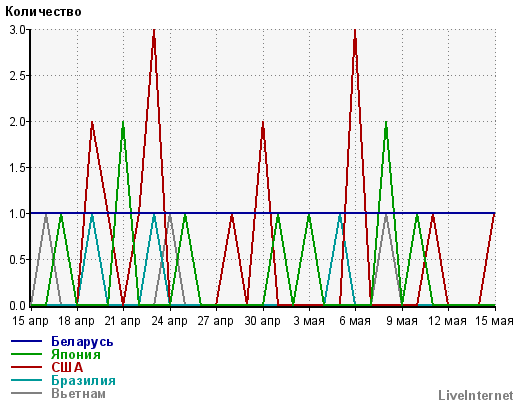Click the 1.5 value axis label
520x405 pixels.
click(x=17, y=168)
